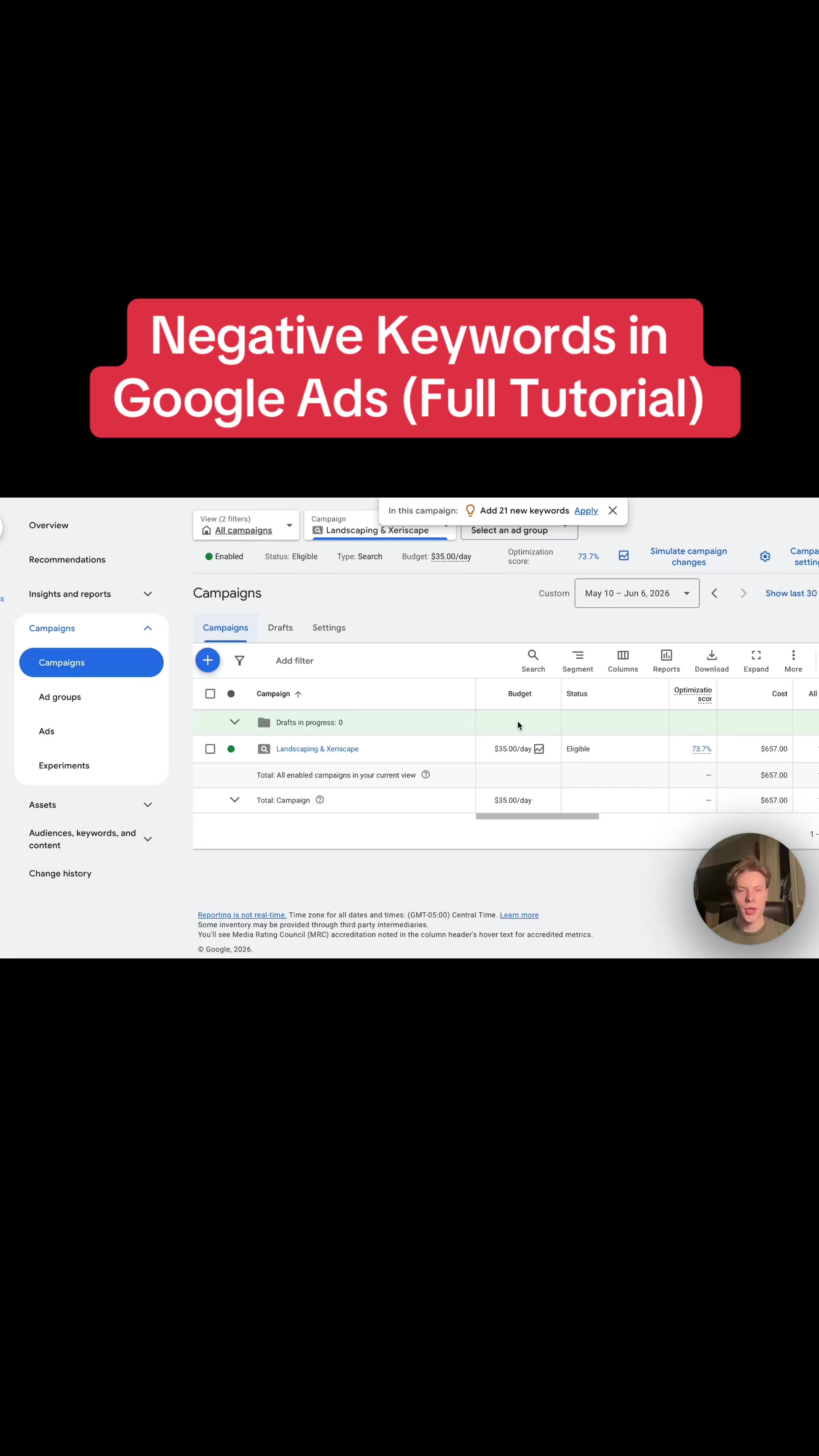Click Learn more link in footer
The image size is (819, 1456).
519,914
